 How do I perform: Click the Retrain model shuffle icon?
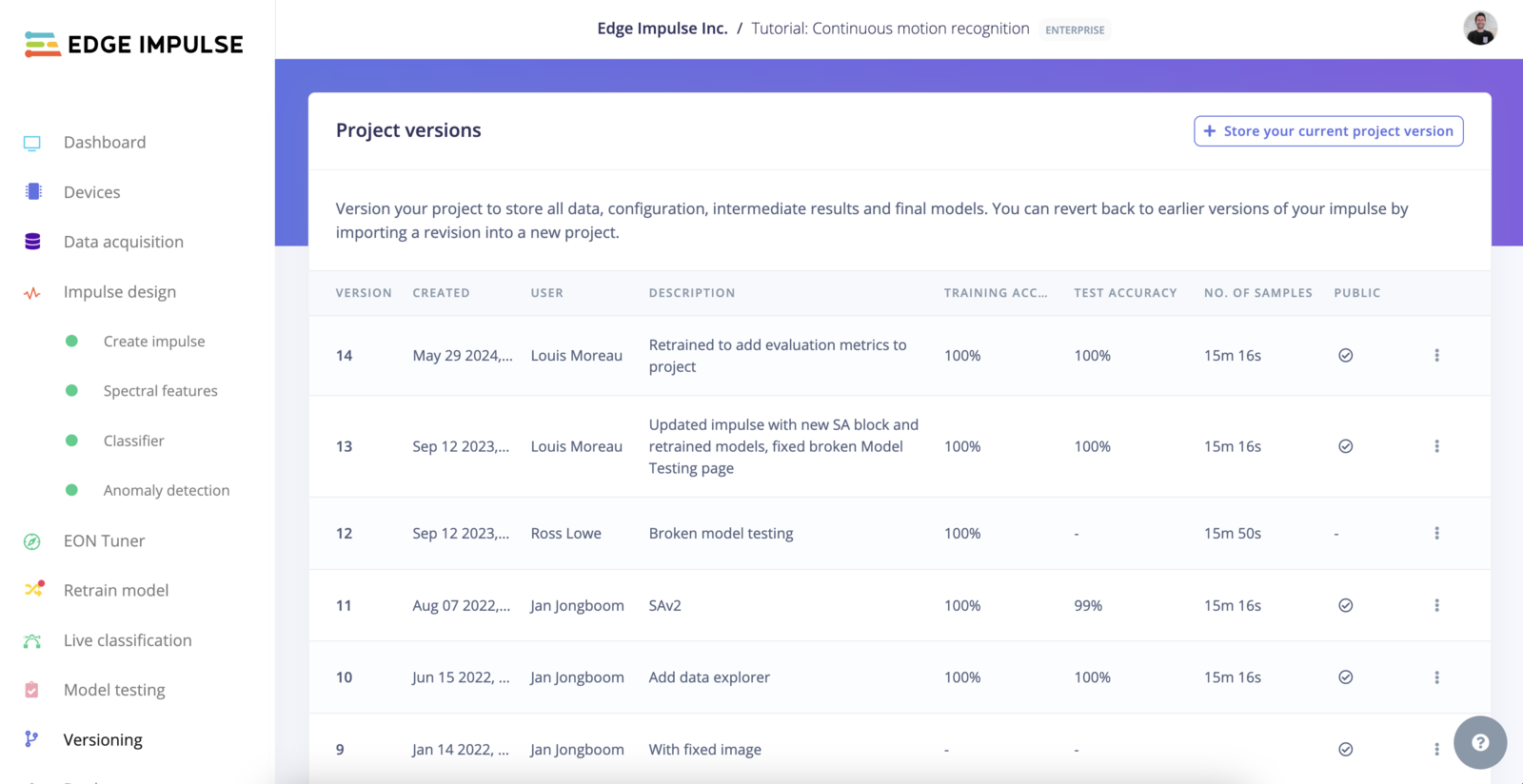34,590
